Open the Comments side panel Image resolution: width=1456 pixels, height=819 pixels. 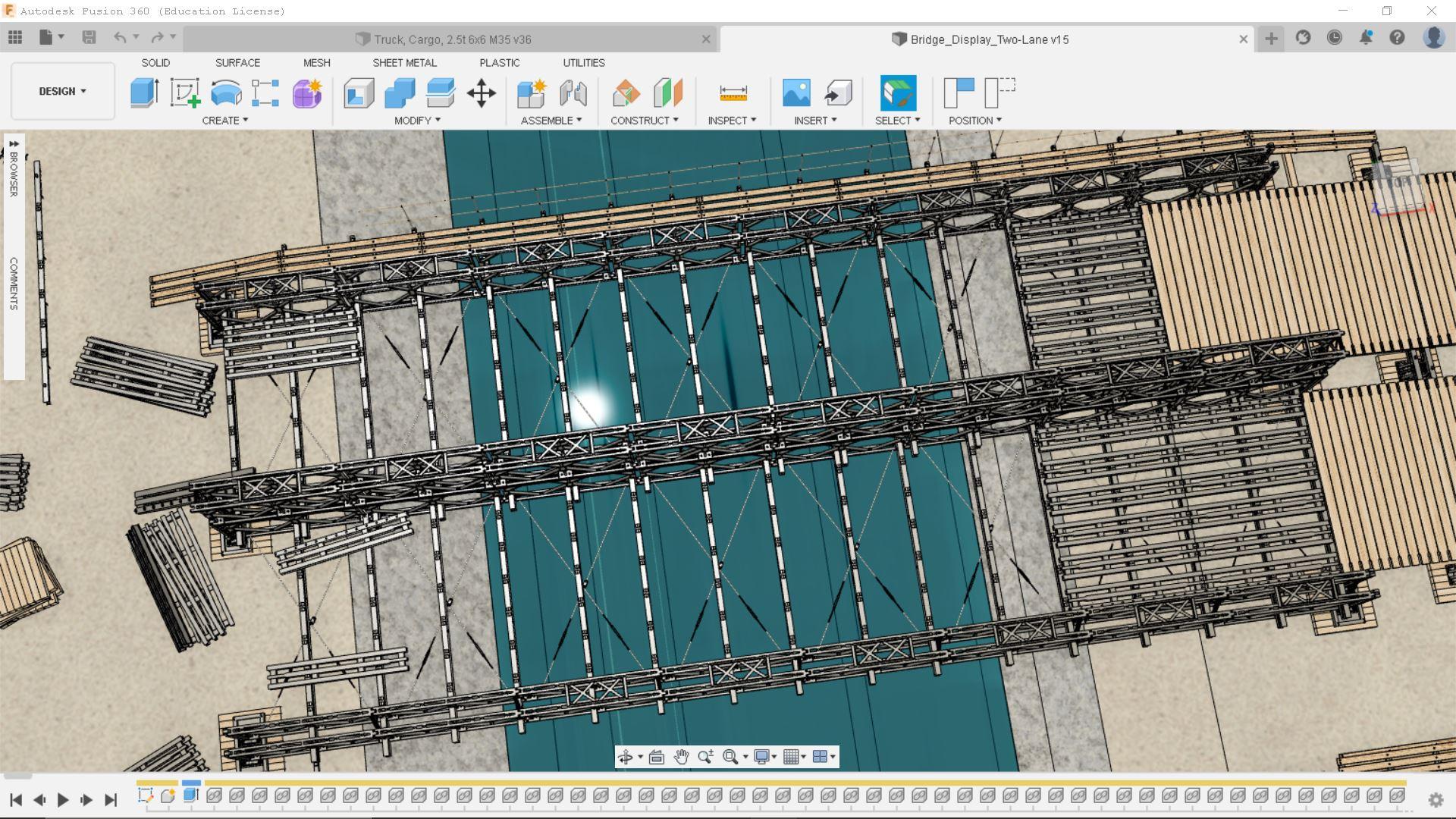(14, 282)
